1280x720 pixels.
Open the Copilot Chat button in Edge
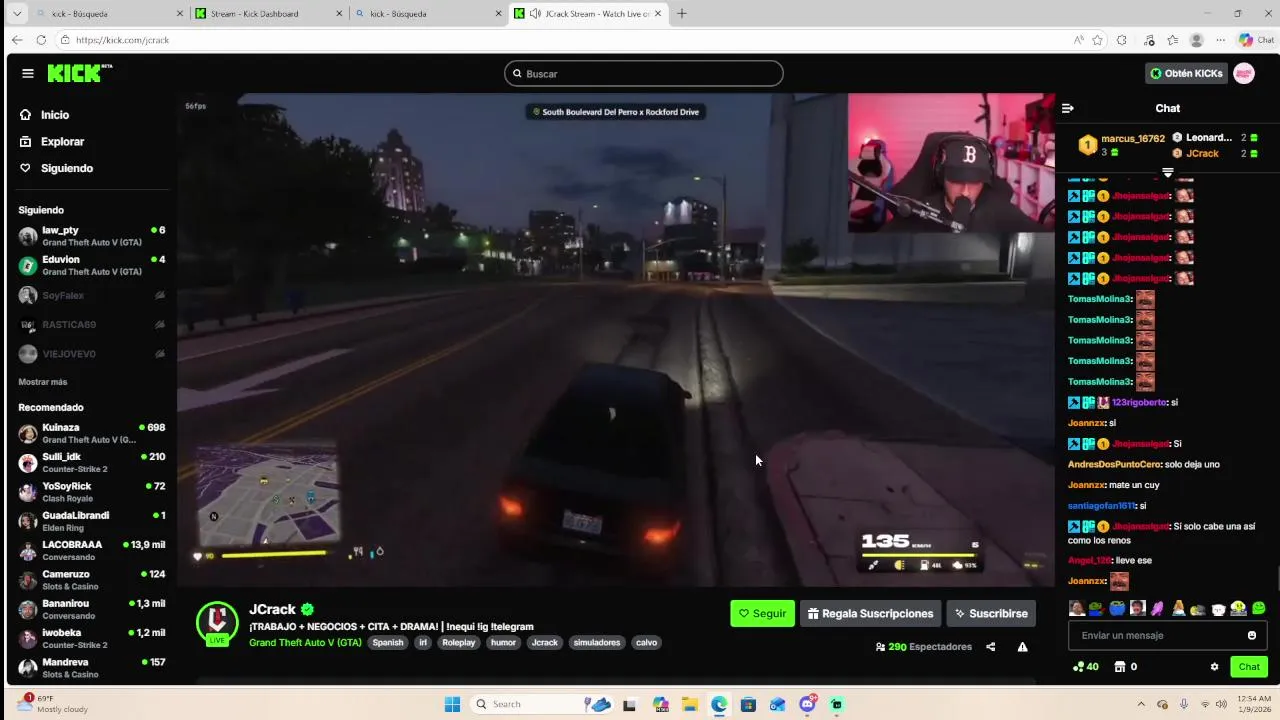(x=1256, y=40)
